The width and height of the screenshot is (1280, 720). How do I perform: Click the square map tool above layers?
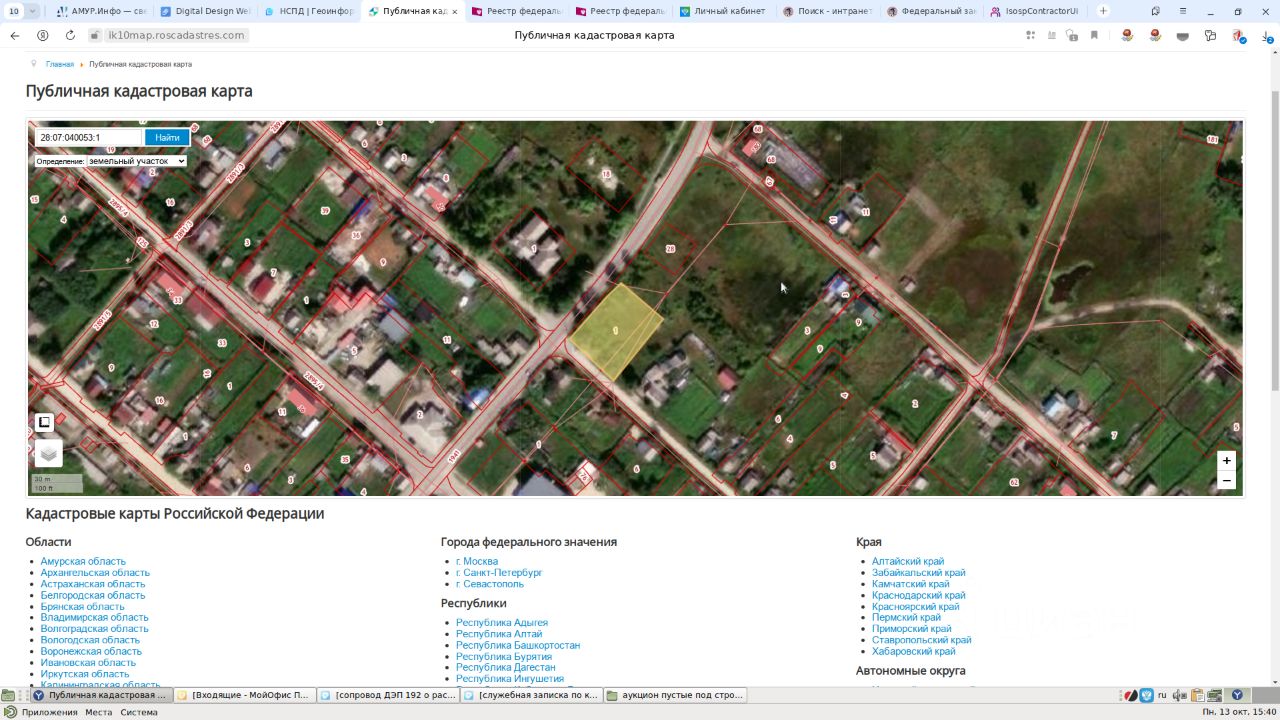(44, 422)
